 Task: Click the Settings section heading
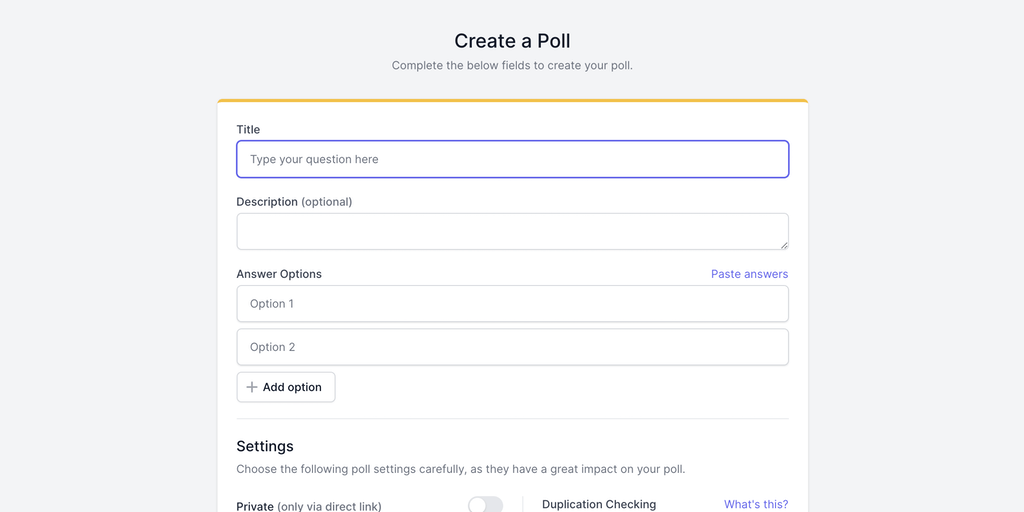tap(265, 446)
